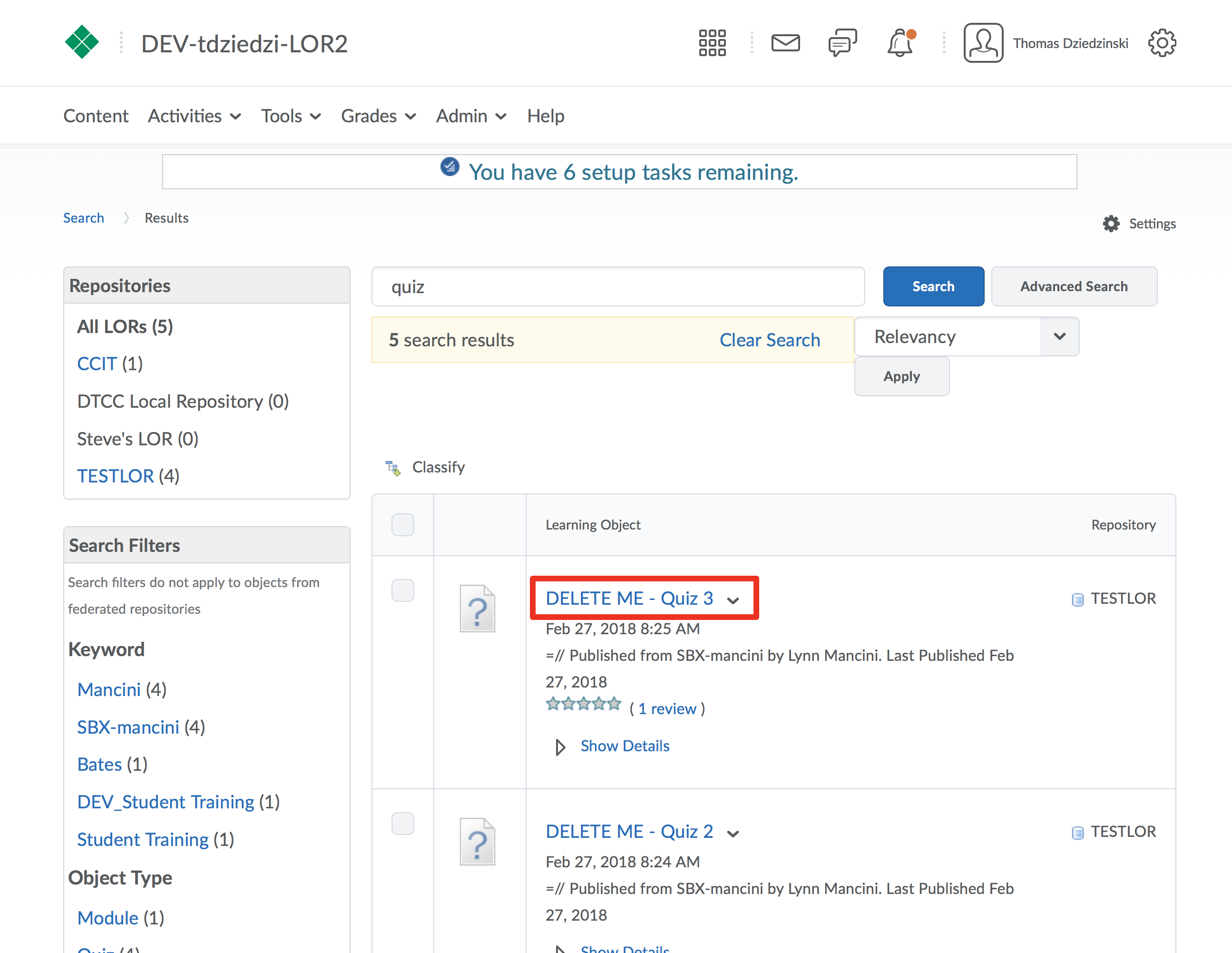Click DEV-tdziedzi-LOR2 course title
Viewport: 1232px width, 953px height.
[x=244, y=43]
